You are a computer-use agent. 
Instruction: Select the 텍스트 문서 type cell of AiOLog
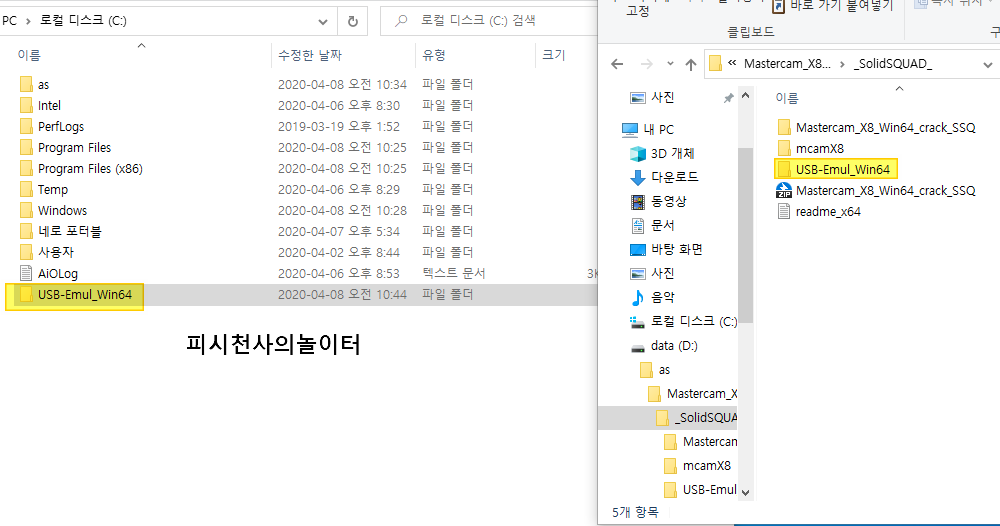point(453,274)
